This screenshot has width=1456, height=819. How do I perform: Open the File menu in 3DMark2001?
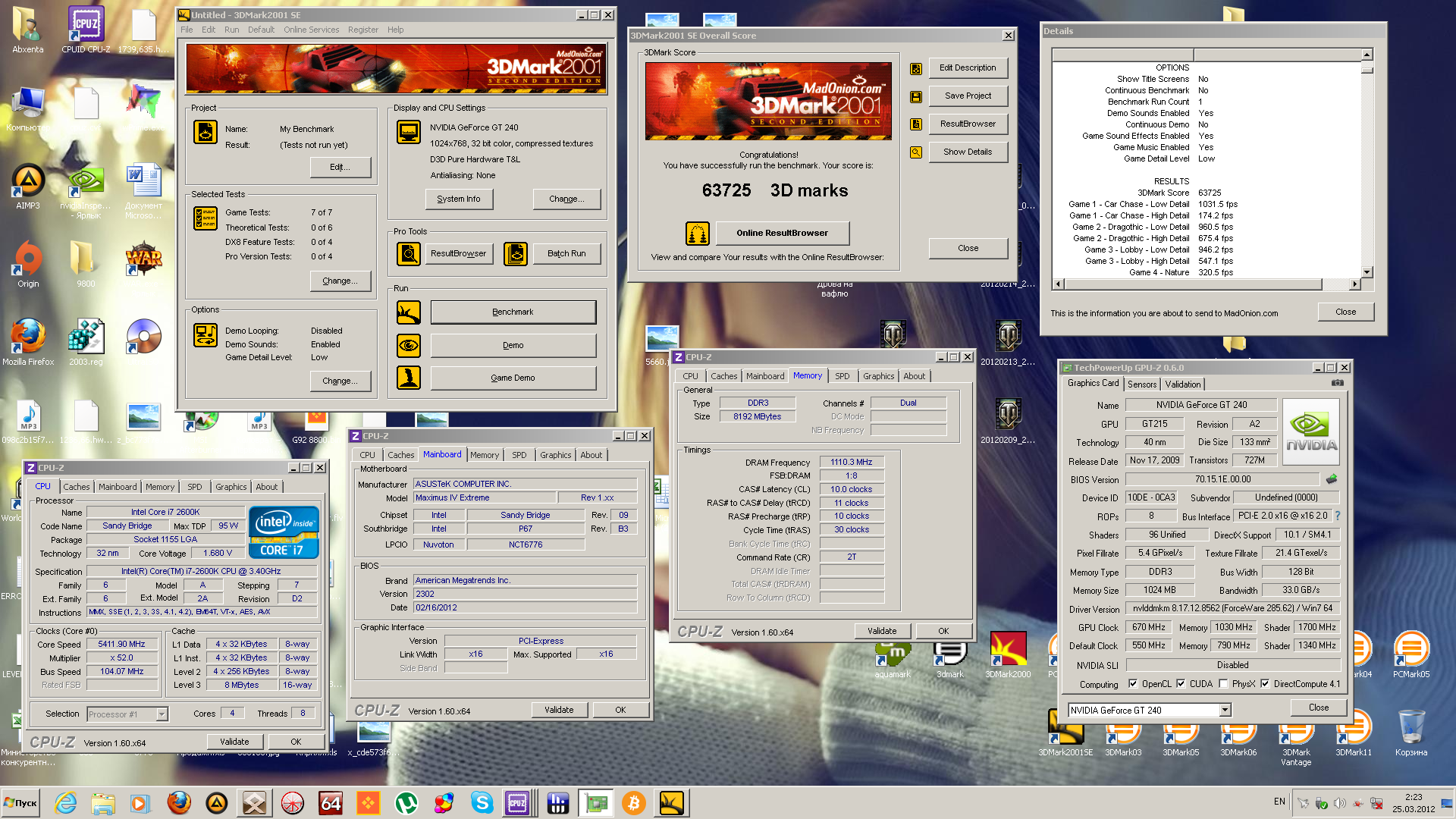point(187,30)
